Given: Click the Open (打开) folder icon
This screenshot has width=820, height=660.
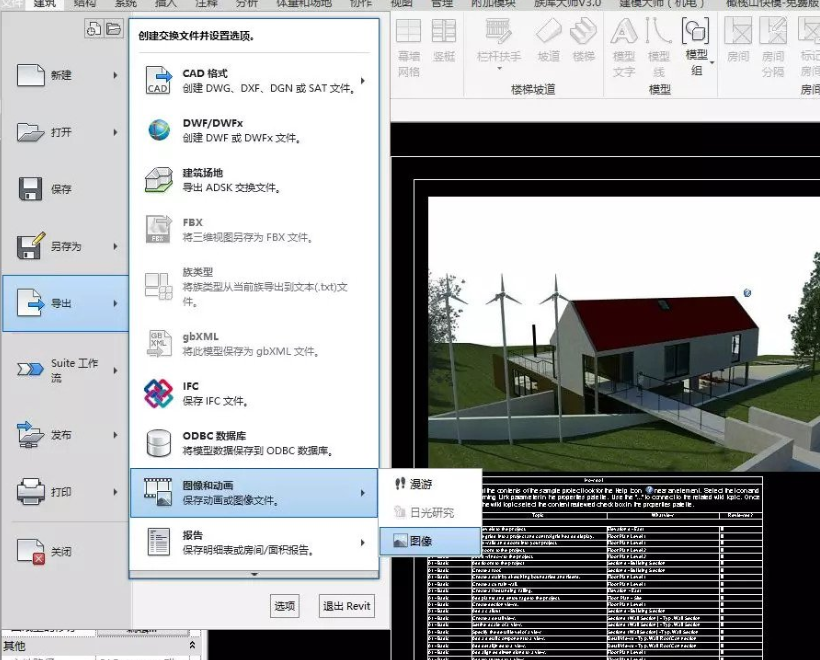Looking at the screenshot, I should click(x=30, y=132).
